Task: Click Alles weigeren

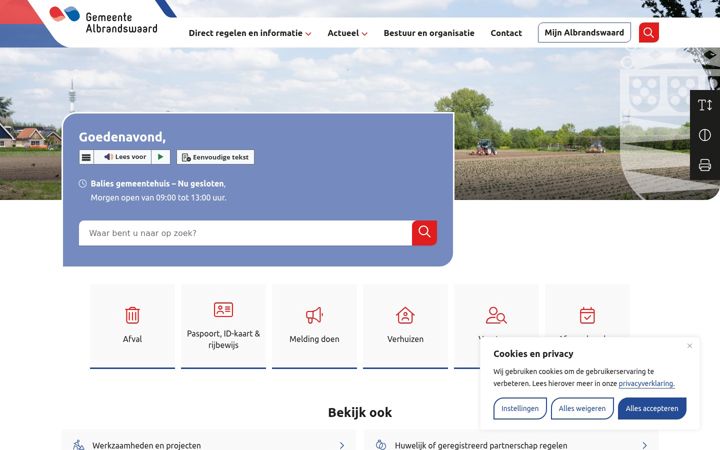Action: 582,408
